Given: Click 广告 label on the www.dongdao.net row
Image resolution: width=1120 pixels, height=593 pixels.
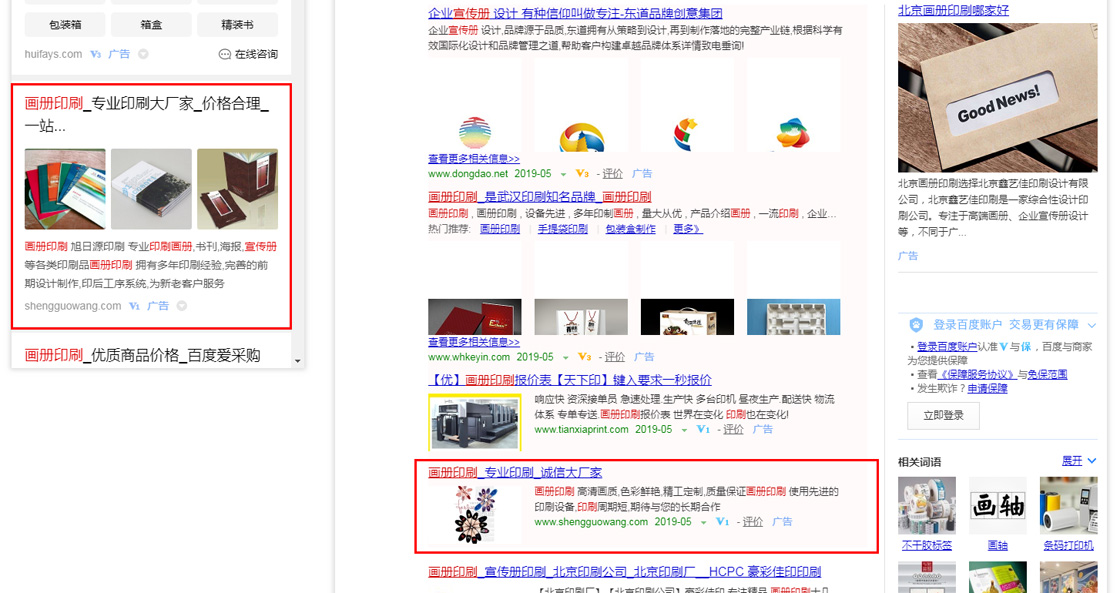Looking at the screenshot, I should tap(642, 174).
